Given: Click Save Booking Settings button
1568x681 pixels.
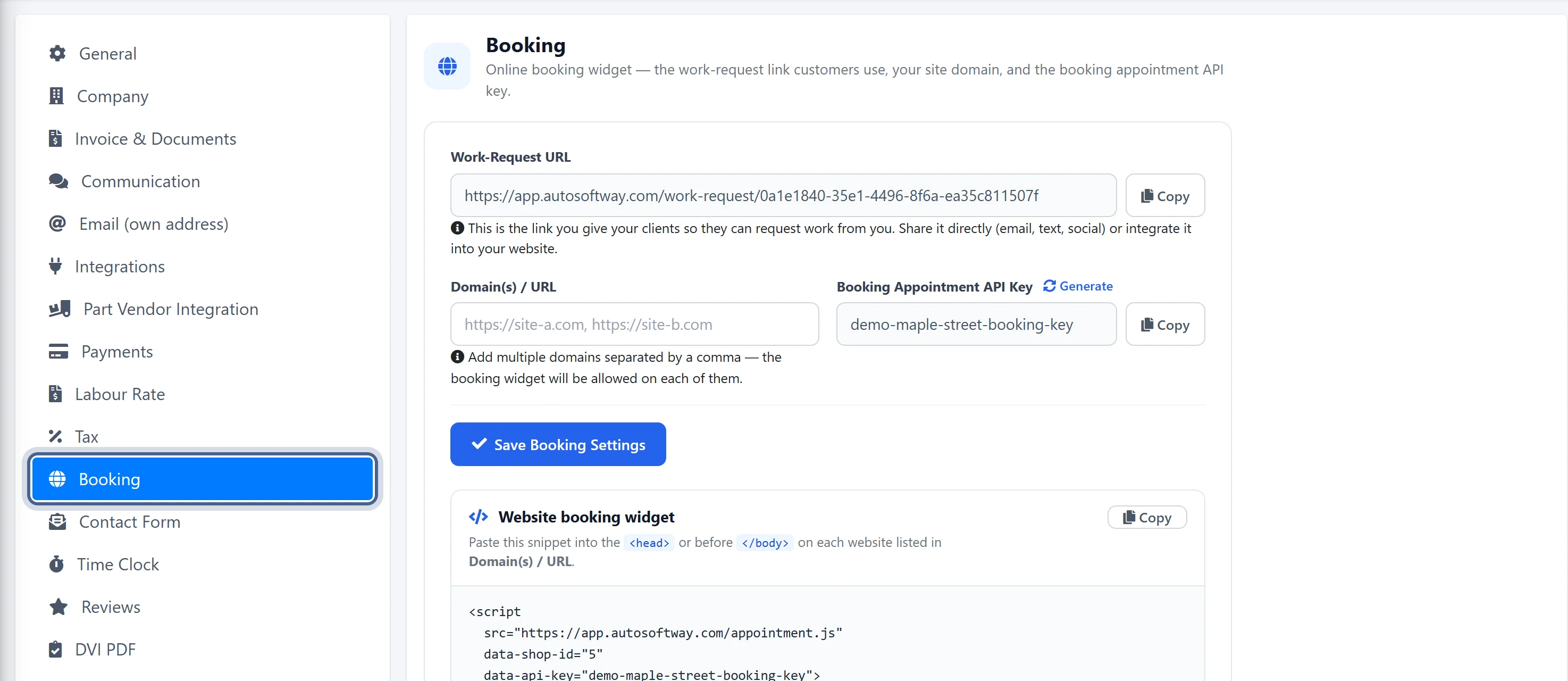Looking at the screenshot, I should tap(558, 444).
